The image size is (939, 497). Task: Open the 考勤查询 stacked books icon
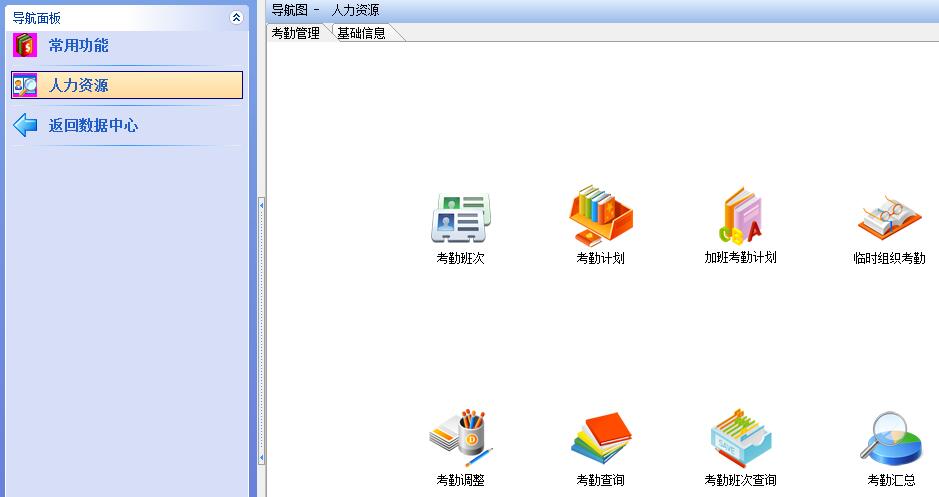(x=601, y=438)
